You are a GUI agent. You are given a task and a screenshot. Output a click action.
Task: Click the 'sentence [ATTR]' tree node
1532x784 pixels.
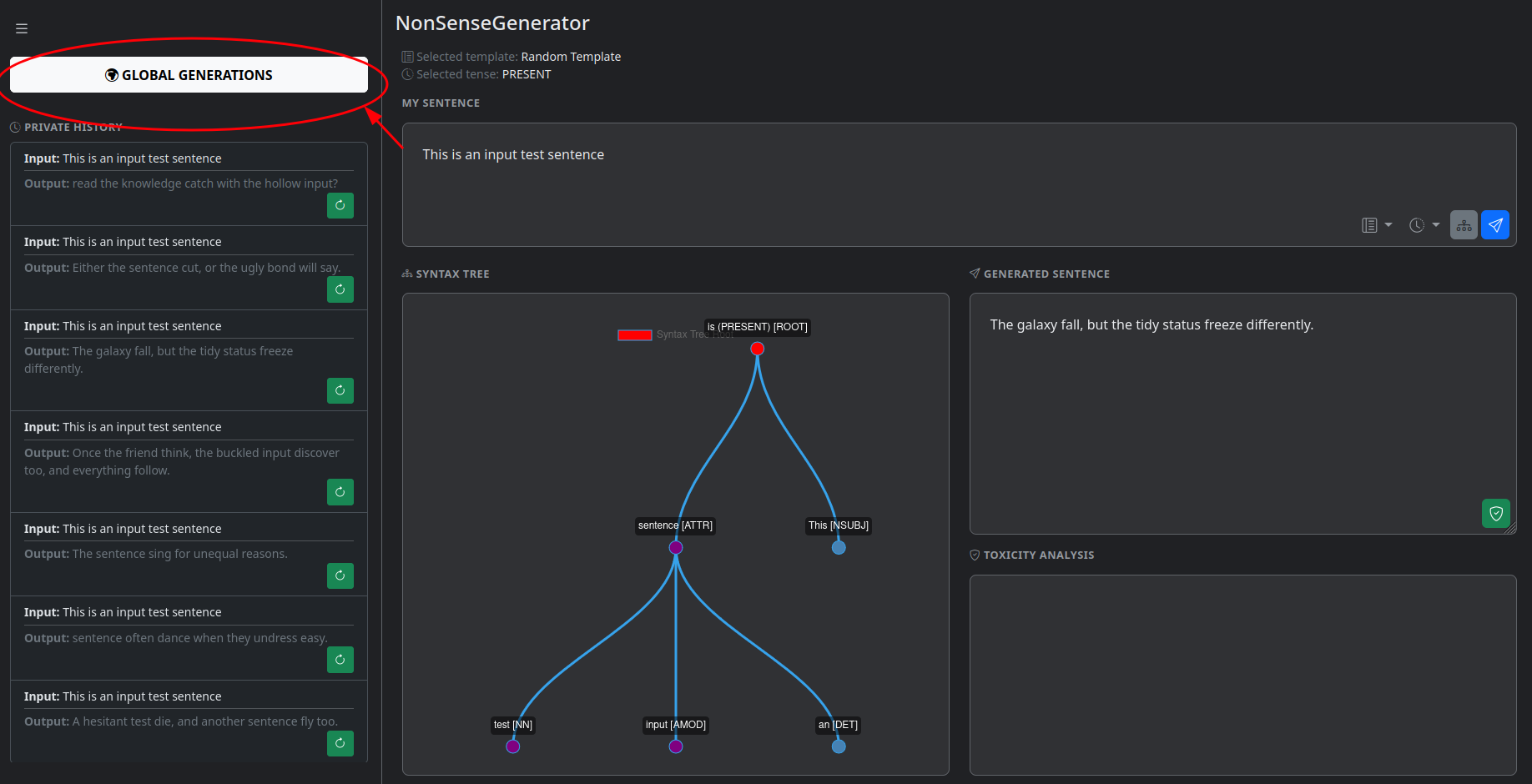(676, 547)
